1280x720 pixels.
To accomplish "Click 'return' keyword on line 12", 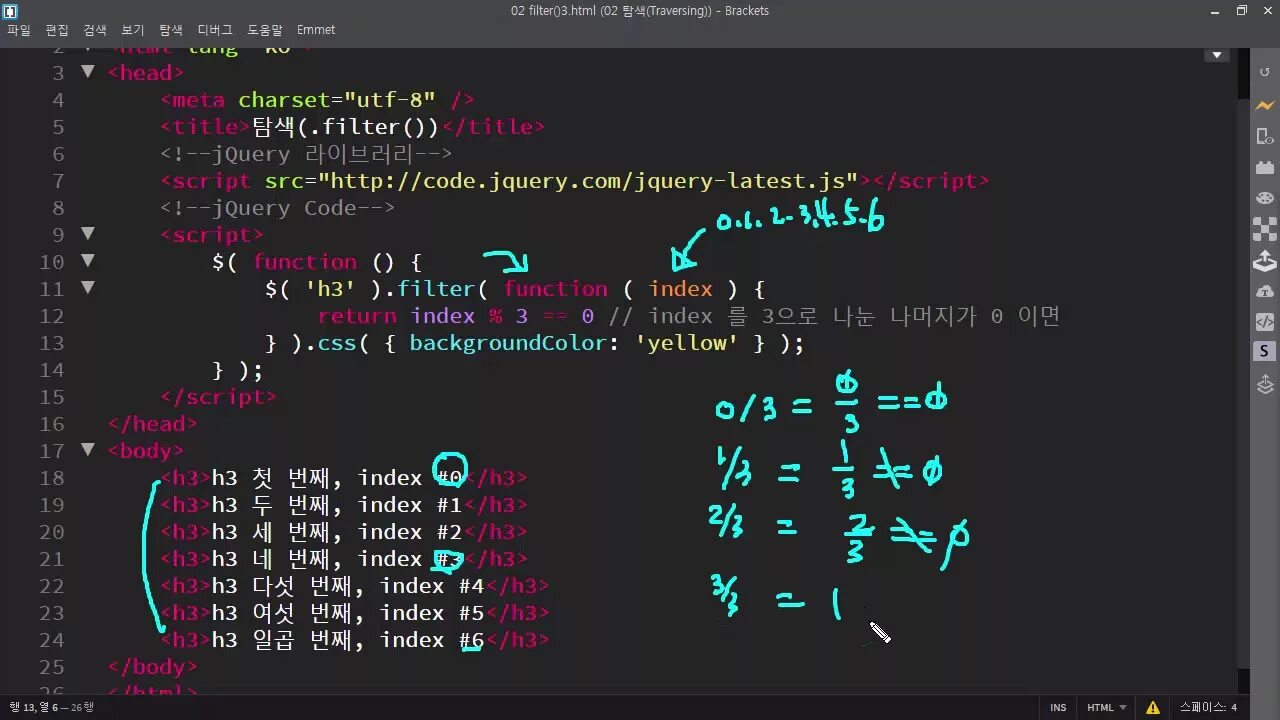I will (x=357, y=316).
